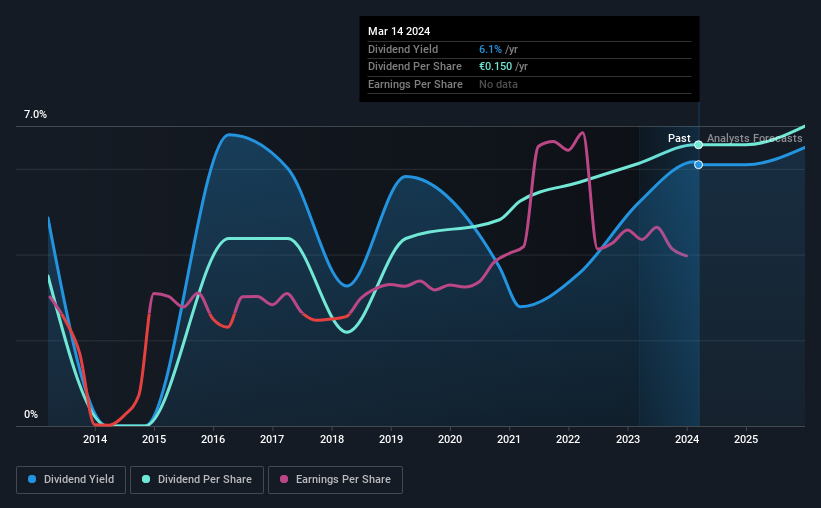The height and width of the screenshot is (508, 821).
Task: Click the €0.150 dividend per share value
Action: point(495,67)
